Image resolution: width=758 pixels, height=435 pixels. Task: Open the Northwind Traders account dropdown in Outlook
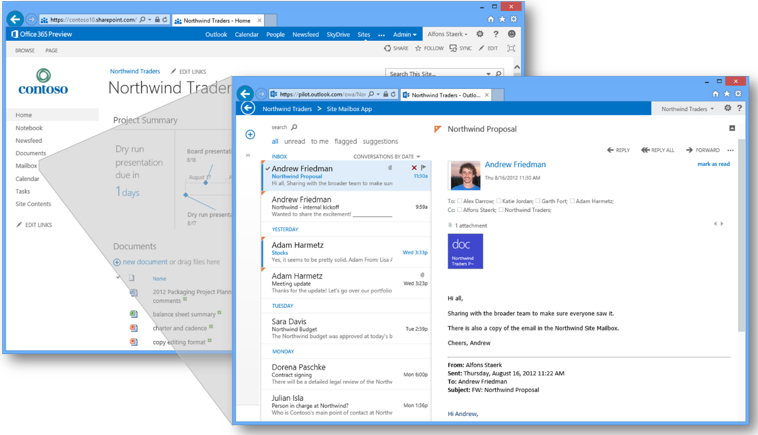coord(687,109)
